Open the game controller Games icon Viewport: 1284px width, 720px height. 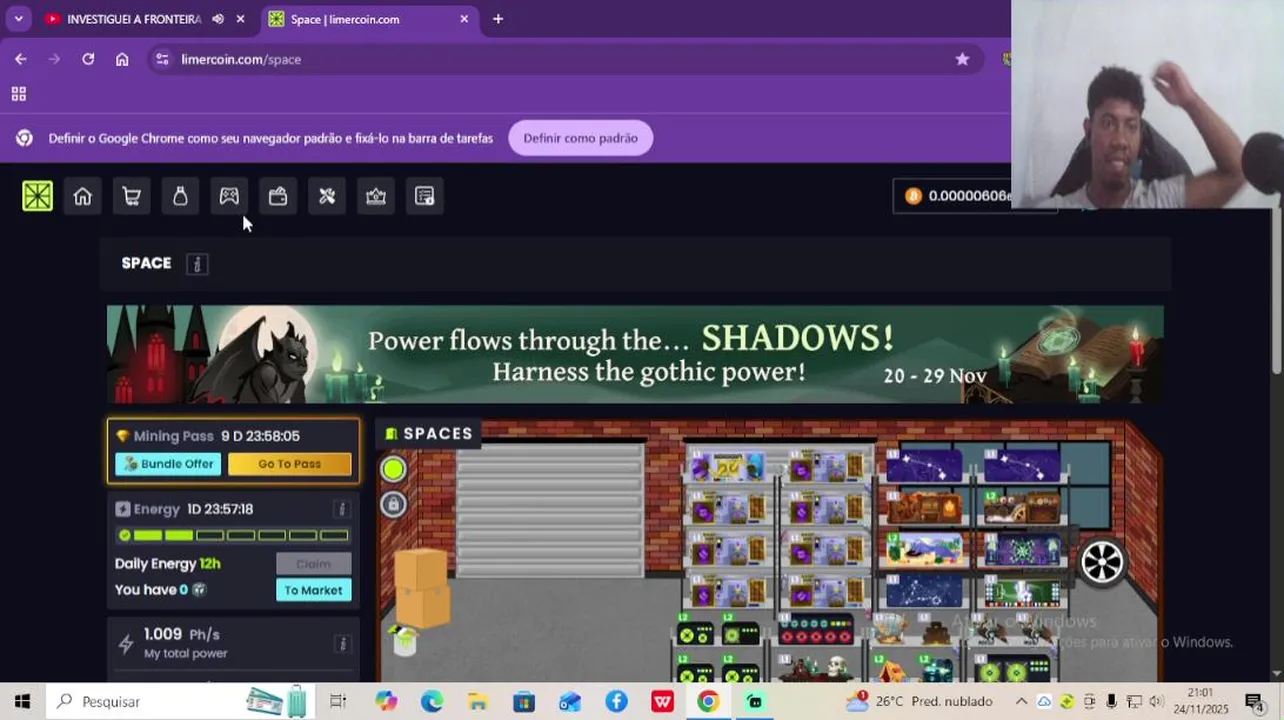point(229,196)
